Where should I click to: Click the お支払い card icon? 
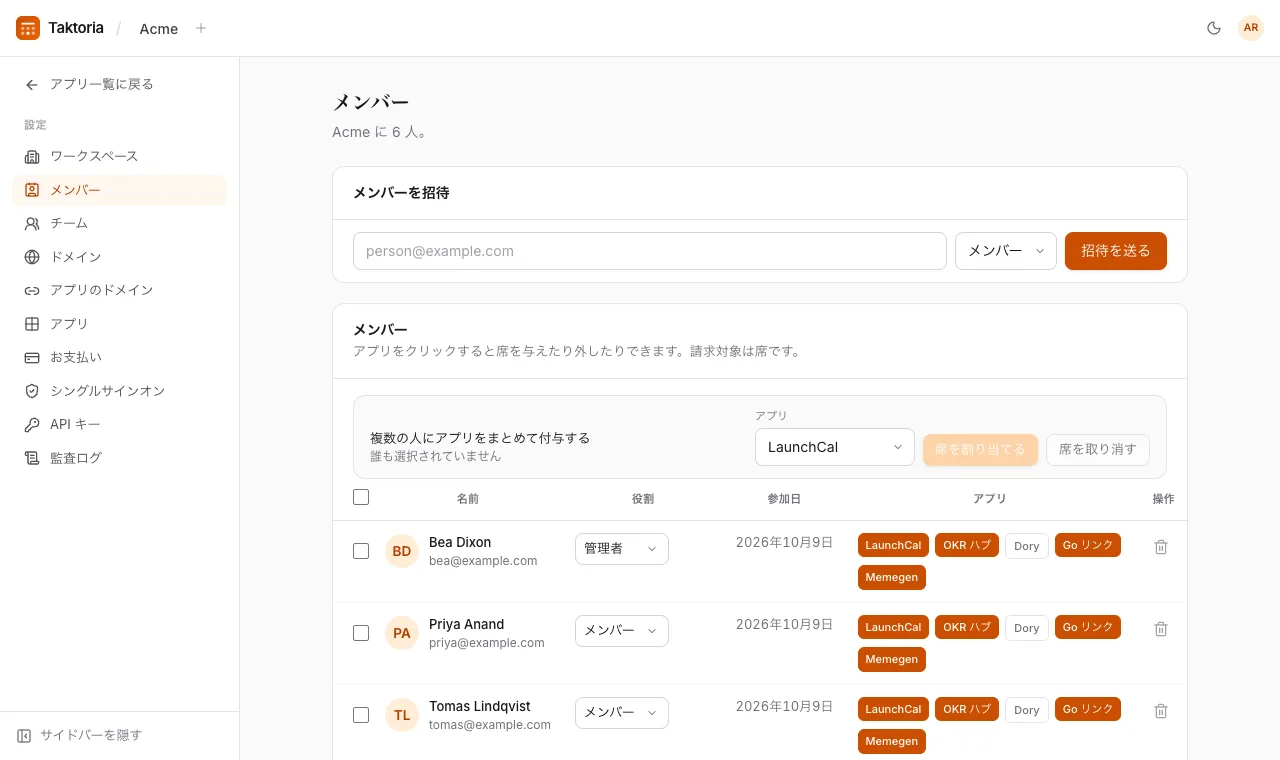32,357
